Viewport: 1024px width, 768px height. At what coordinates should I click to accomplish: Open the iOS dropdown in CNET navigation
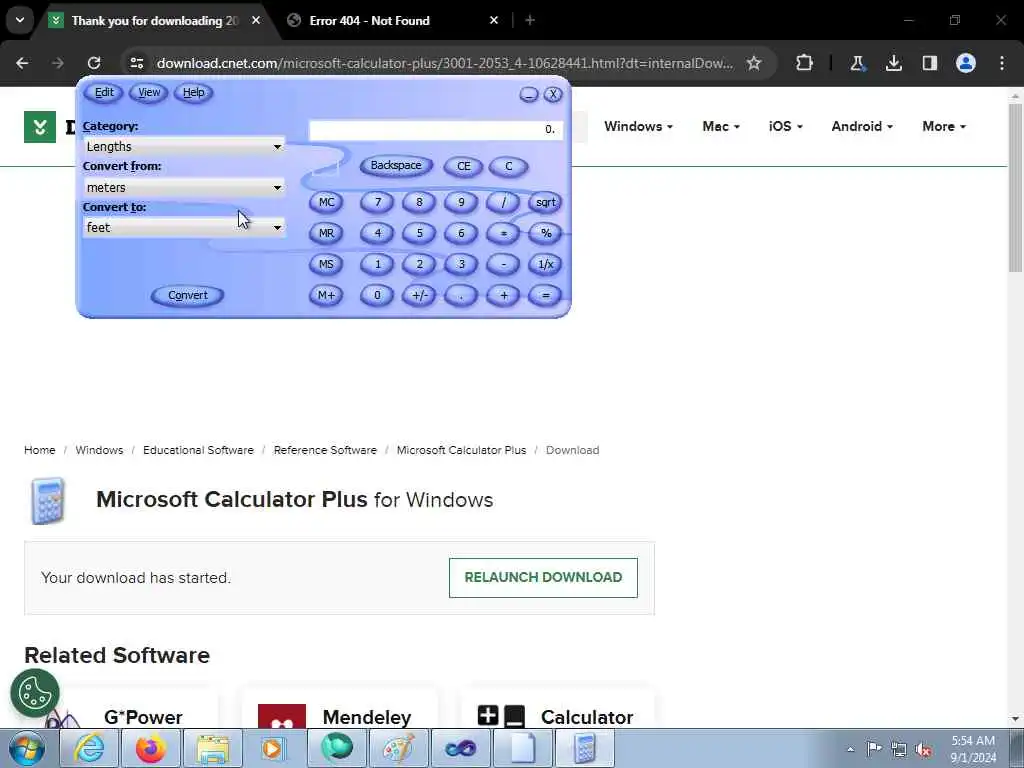786,126
